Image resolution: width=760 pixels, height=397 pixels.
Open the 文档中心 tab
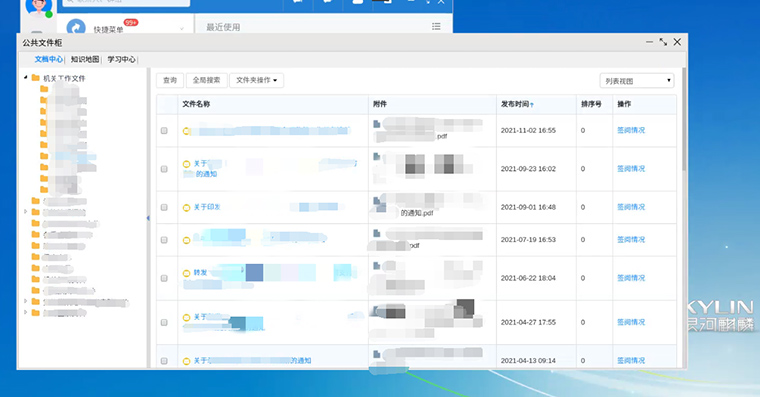point(48,59)
